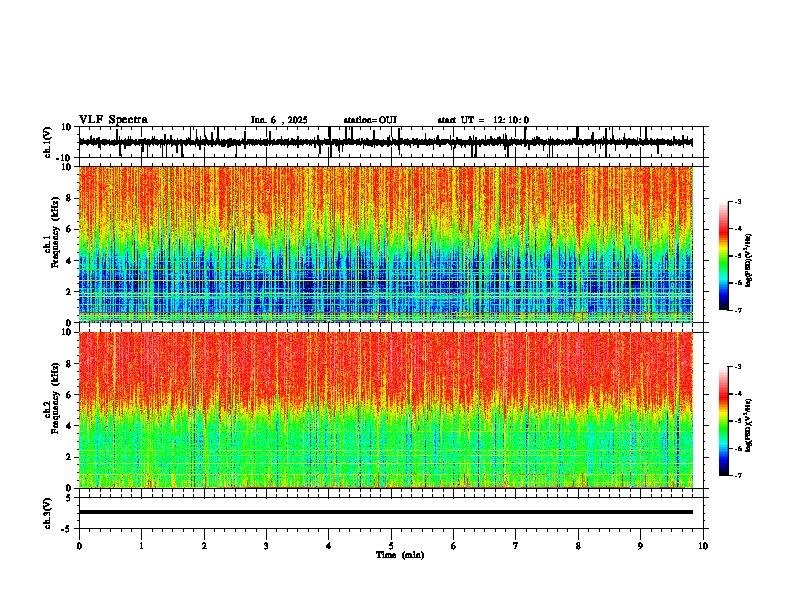Click the ch.1 spectrogram panel
The width and height of the screenshot is (792, 612).
tap(385, 244)
